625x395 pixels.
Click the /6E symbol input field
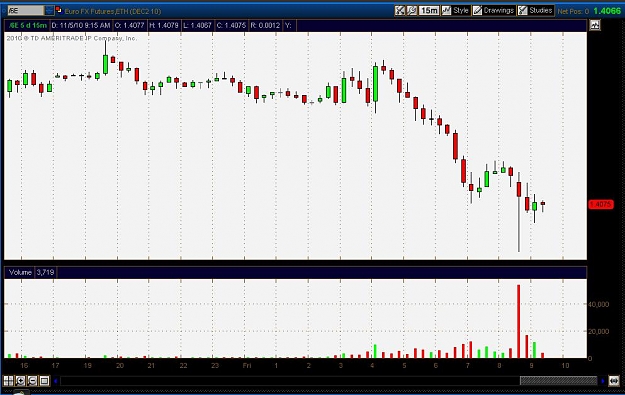click(26, 11)
